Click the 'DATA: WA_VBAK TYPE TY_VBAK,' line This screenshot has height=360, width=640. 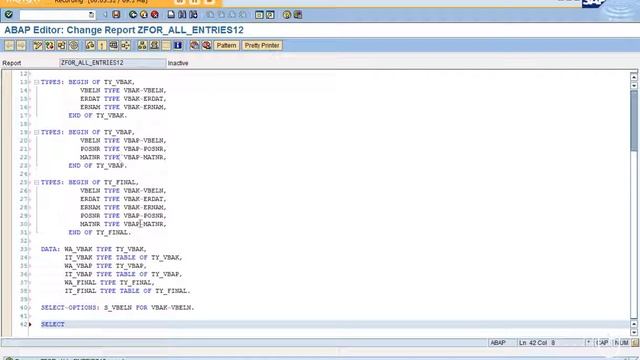tap(93, 249)
